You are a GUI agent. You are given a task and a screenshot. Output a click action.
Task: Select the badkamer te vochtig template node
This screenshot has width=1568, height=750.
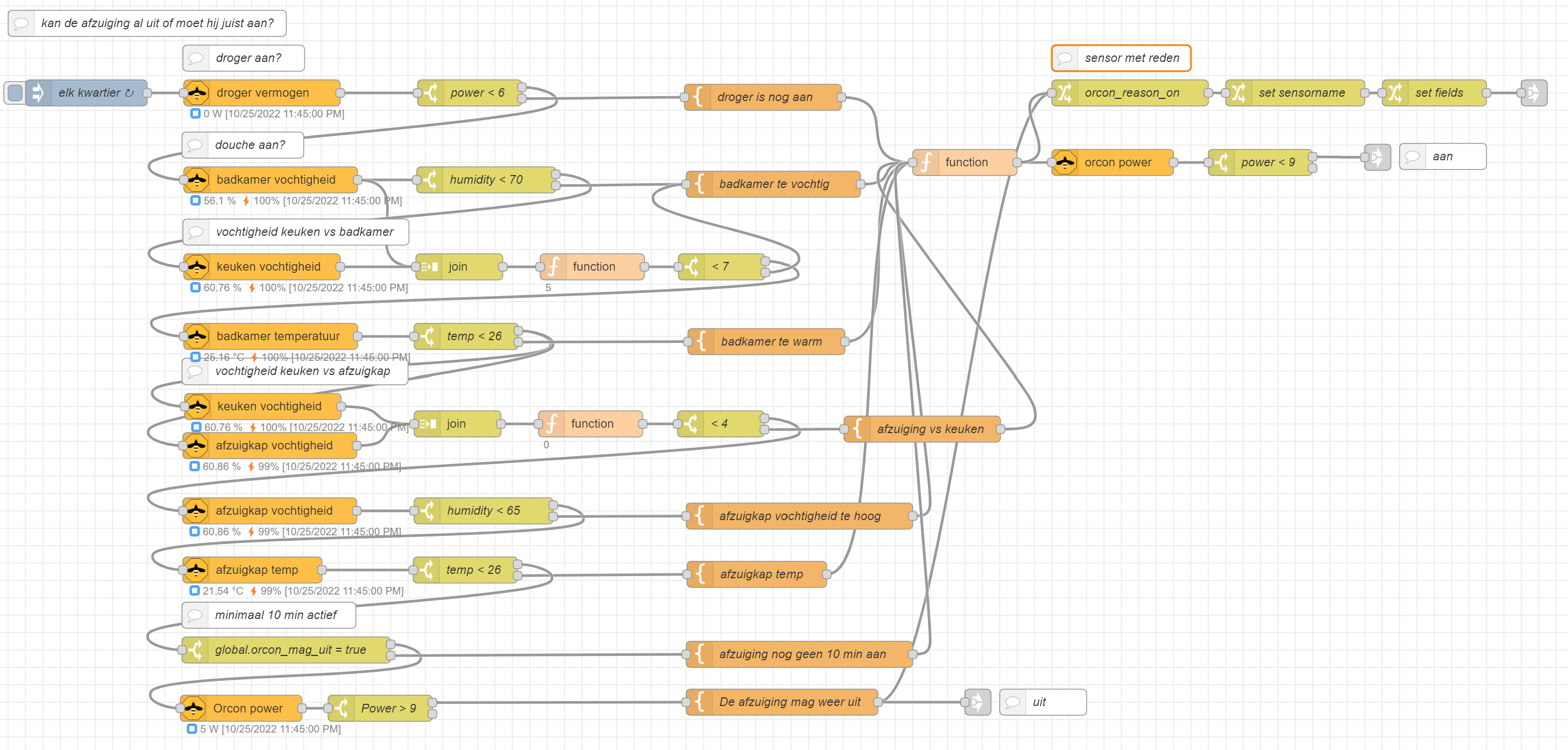(774, 184)
